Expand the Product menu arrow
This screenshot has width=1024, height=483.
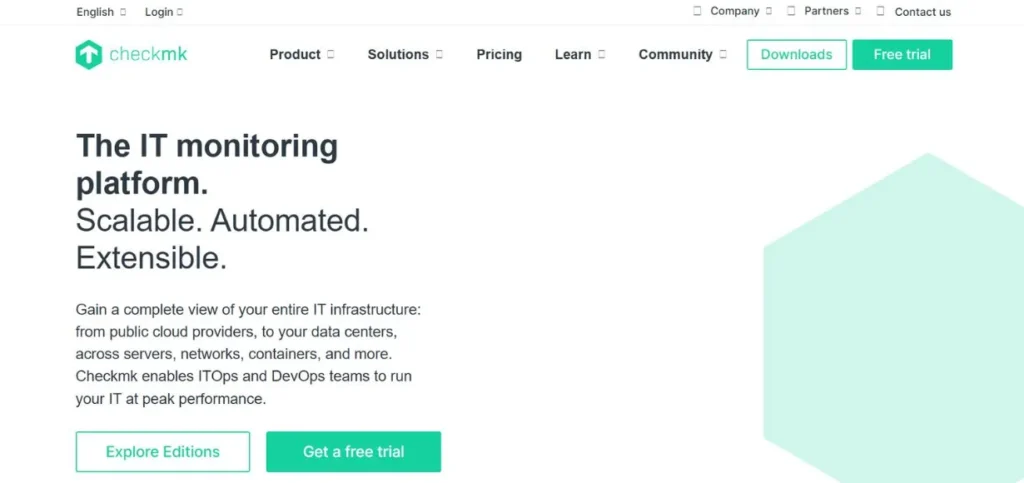click(x=331, y=55)
